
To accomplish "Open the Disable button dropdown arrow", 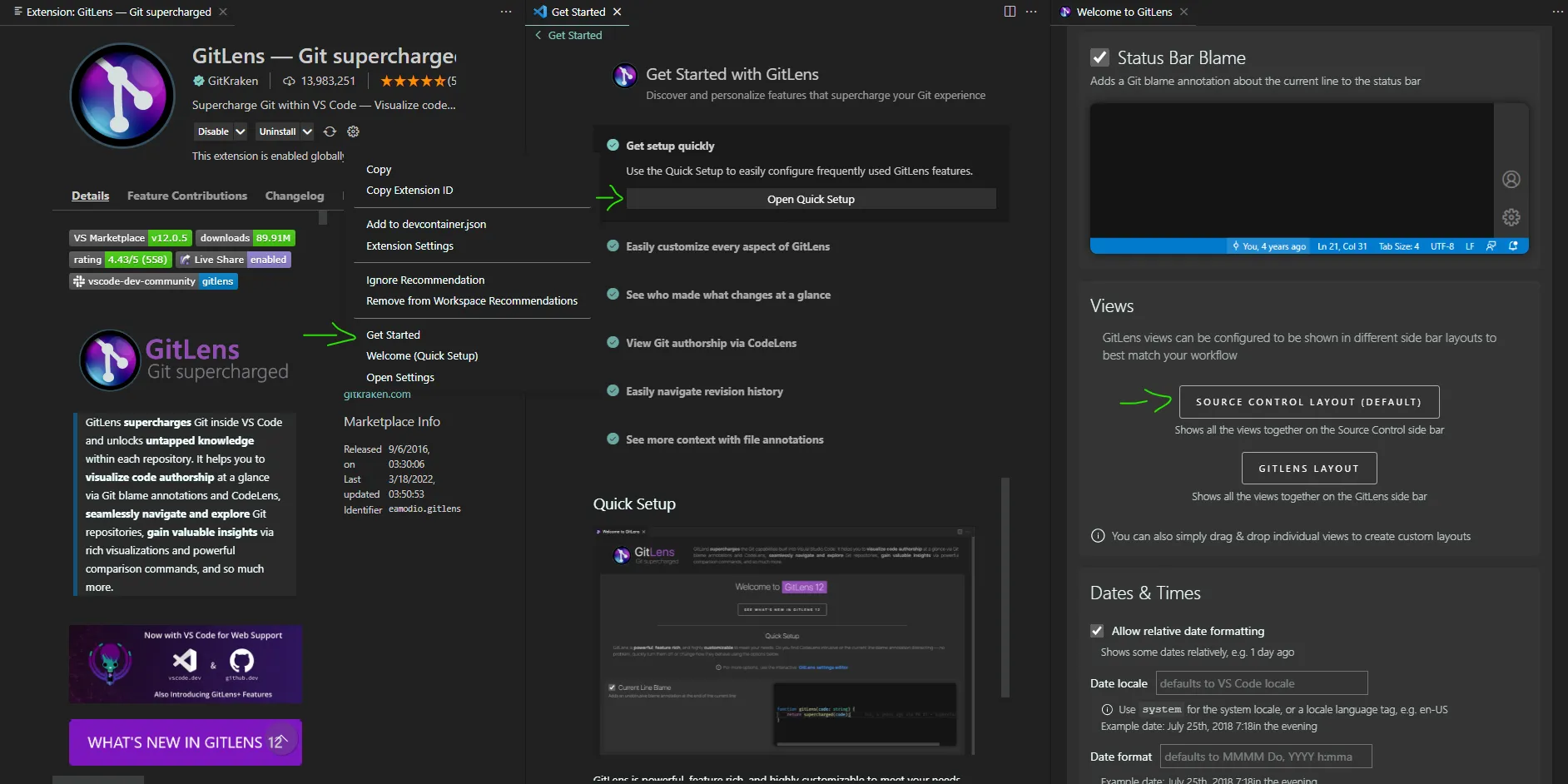I will [x=240, y=131].
